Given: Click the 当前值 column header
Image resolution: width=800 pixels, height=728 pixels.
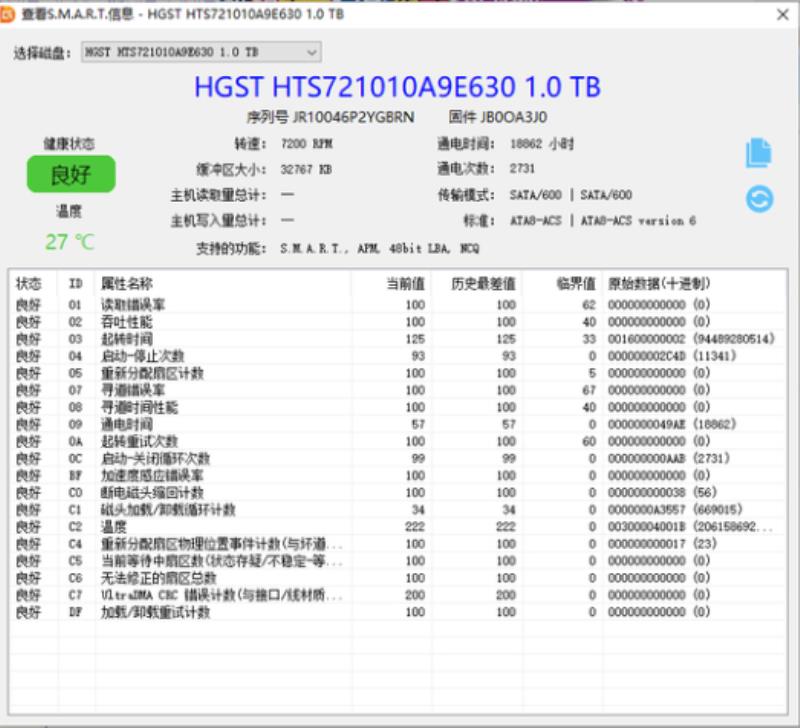Looking at the screenshot, I should click(406, 284).
